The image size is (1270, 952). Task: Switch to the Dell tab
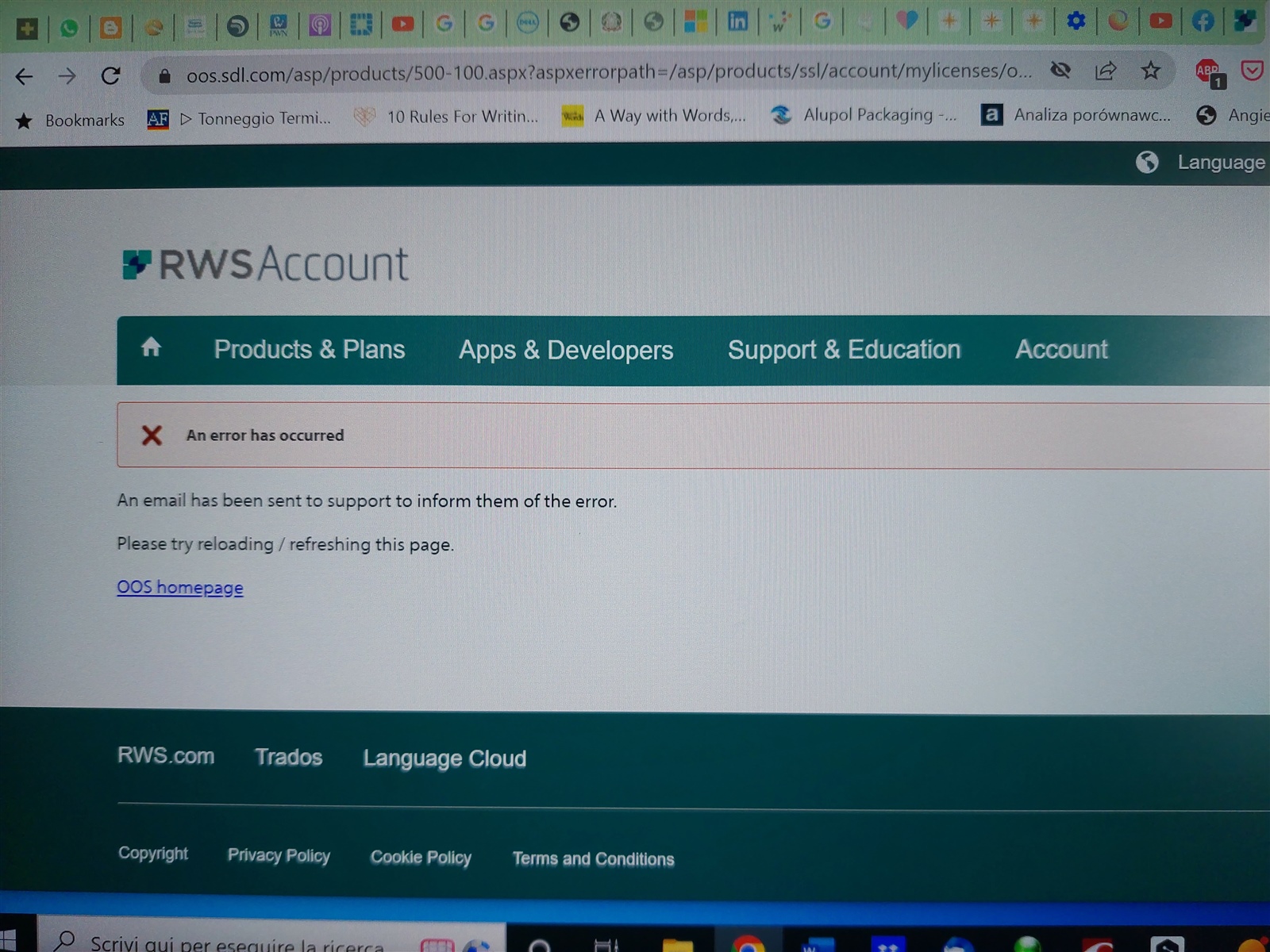tap(528, 23)
